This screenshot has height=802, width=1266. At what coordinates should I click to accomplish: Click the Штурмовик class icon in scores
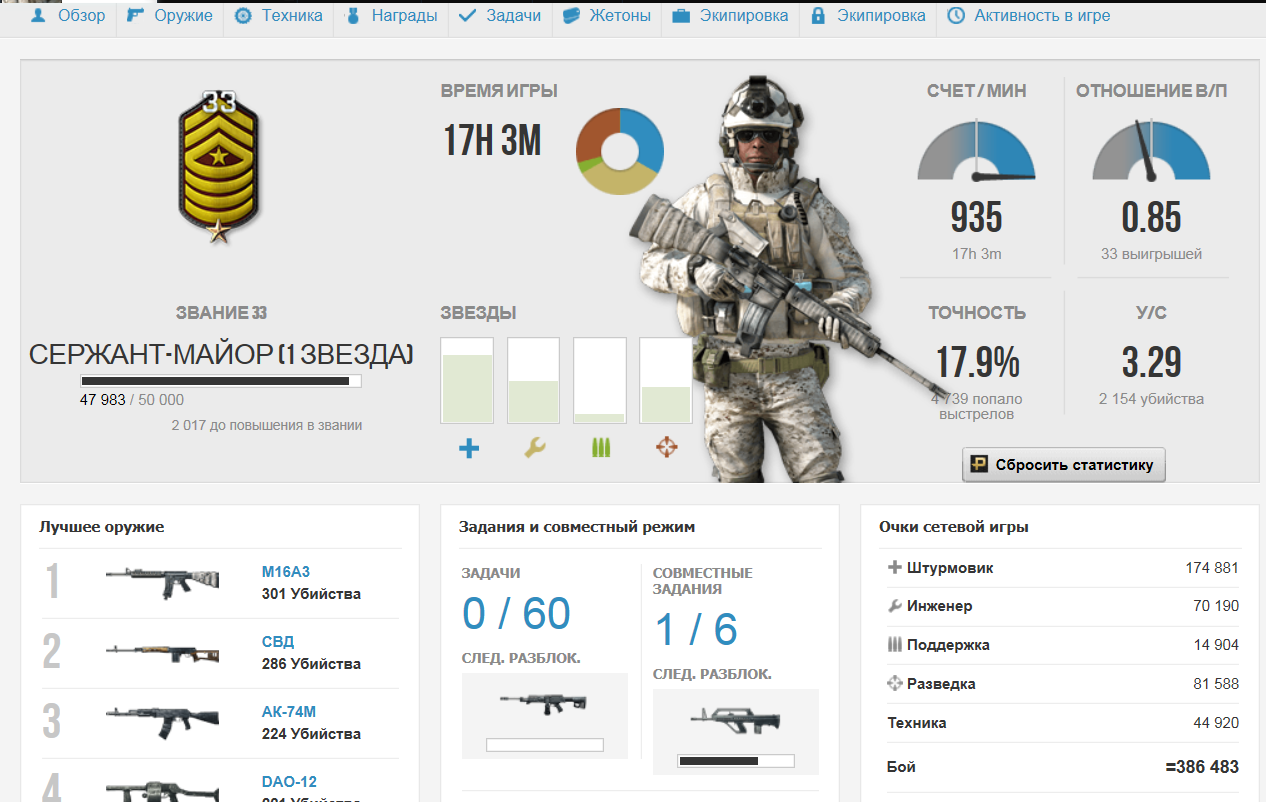(894, 568)
